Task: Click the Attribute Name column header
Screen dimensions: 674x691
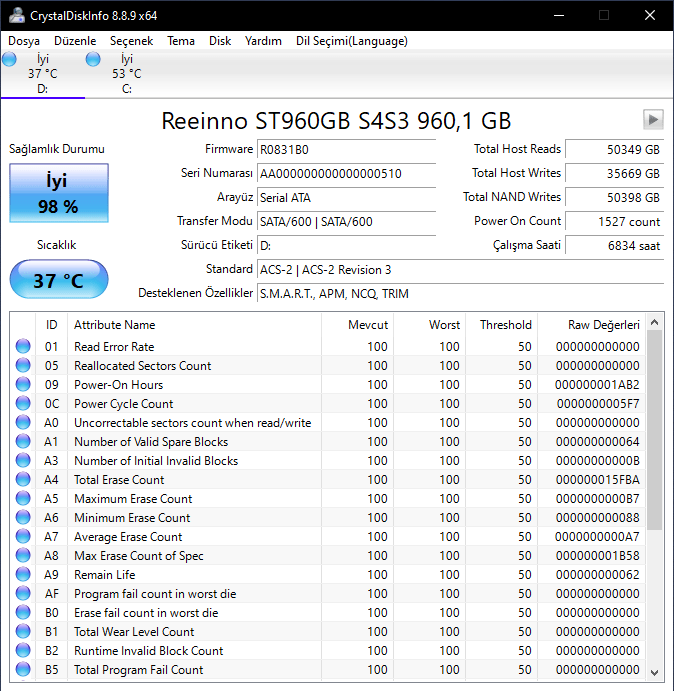Action: pos(115,325)
